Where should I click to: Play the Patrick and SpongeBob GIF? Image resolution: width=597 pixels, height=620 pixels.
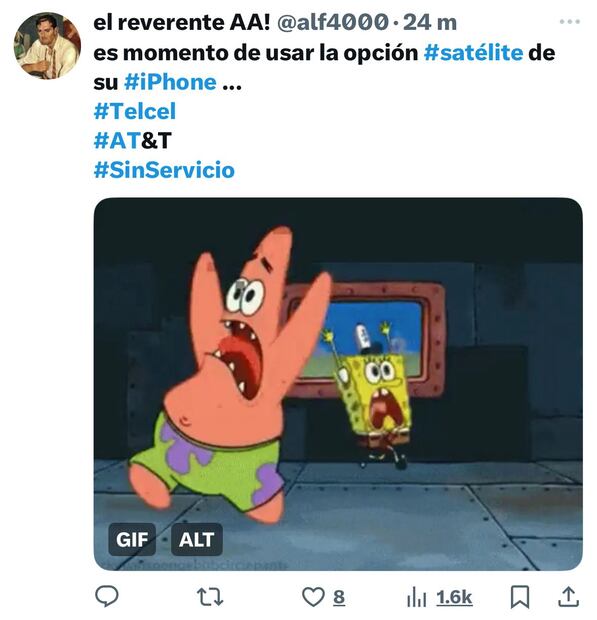[x=338, y=384]
